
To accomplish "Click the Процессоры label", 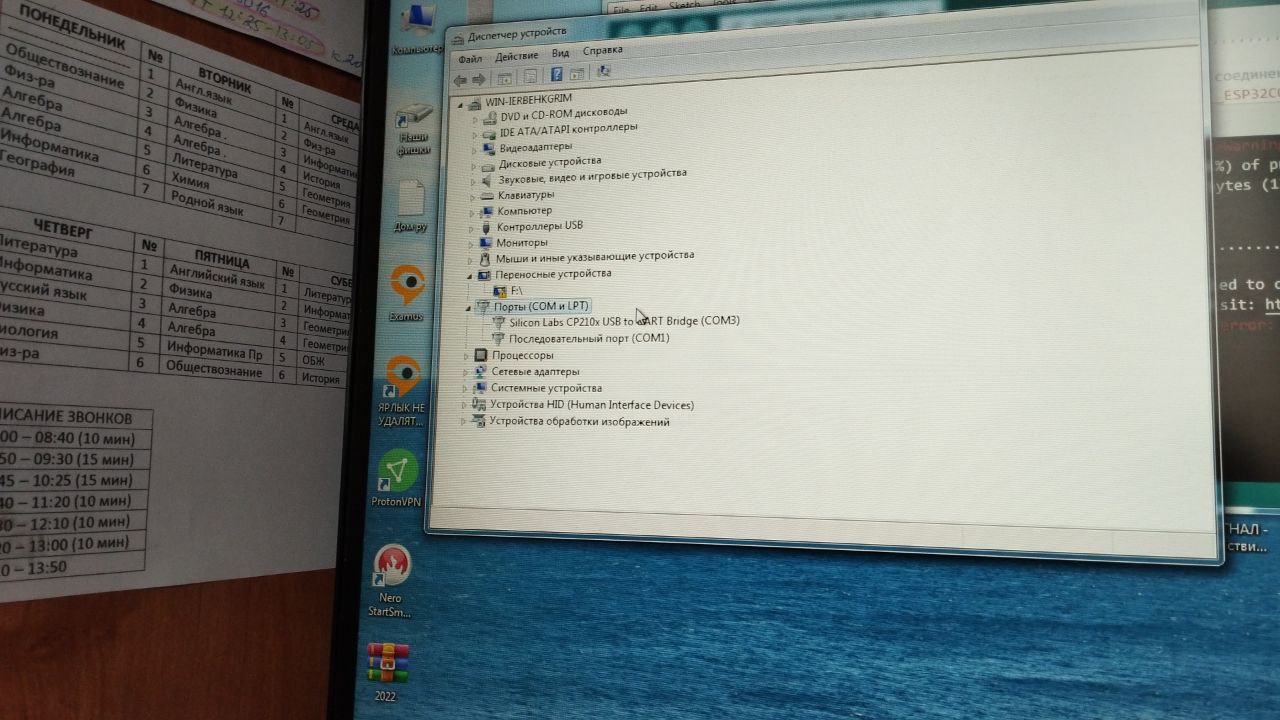I will coord(522,355).
